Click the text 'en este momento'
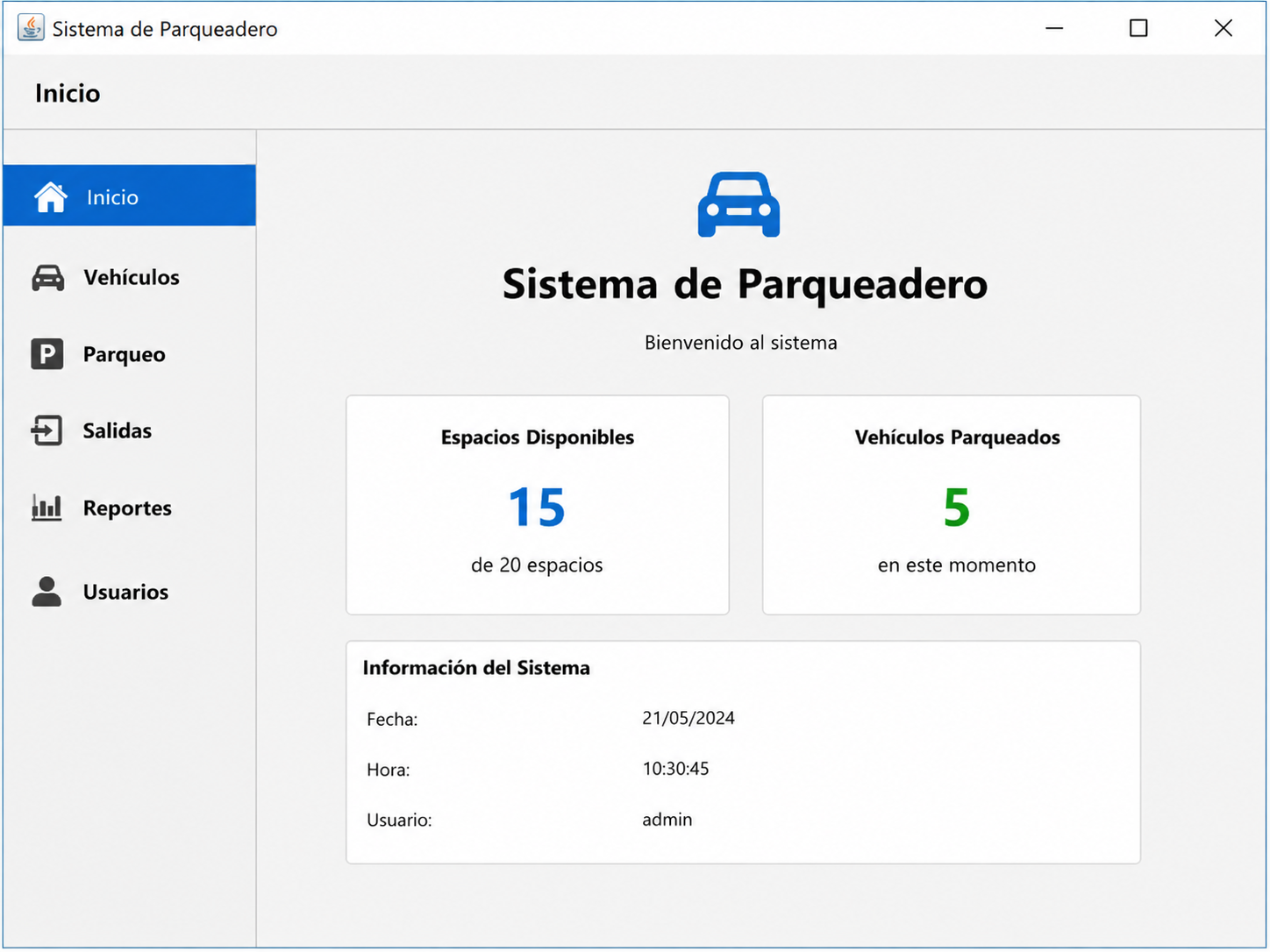Viewport: 1270px width, 952px height. [957, 565]
